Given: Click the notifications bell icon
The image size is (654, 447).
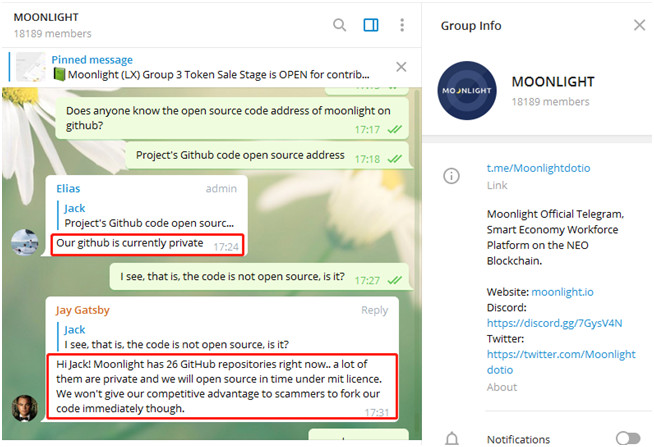Looking at the screenshot, I should click(452, 439).
